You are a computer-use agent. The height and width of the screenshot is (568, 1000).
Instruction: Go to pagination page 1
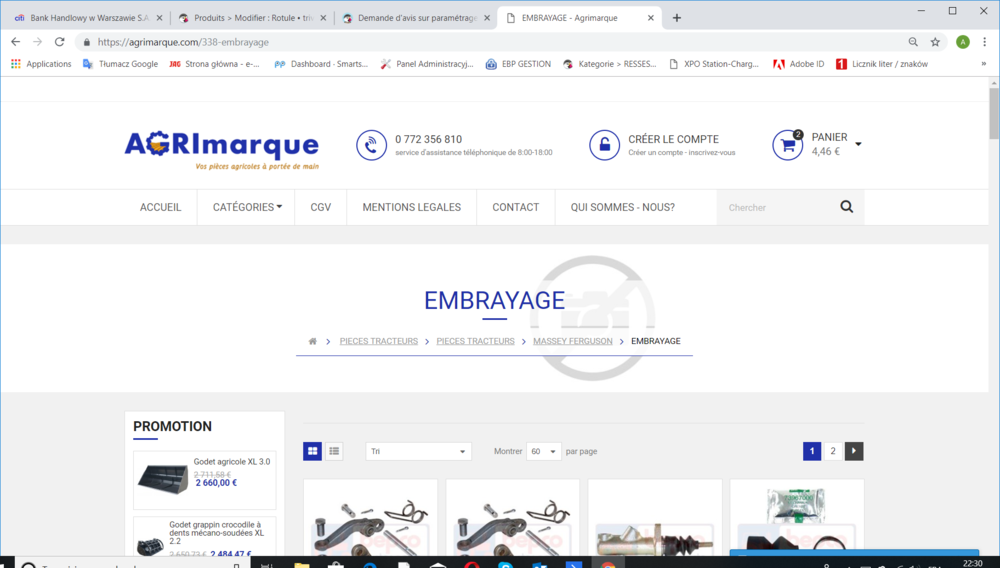coord(812,451)
